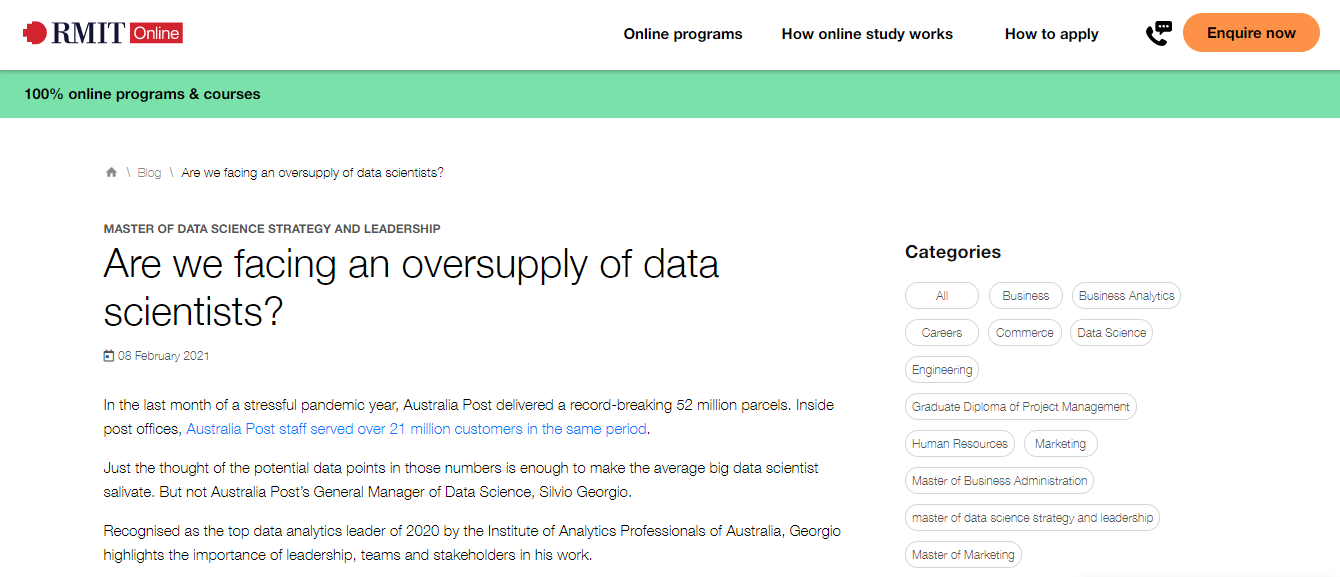
Task: Click the calendar icon beside article date
Action: [x=109, y=356]
